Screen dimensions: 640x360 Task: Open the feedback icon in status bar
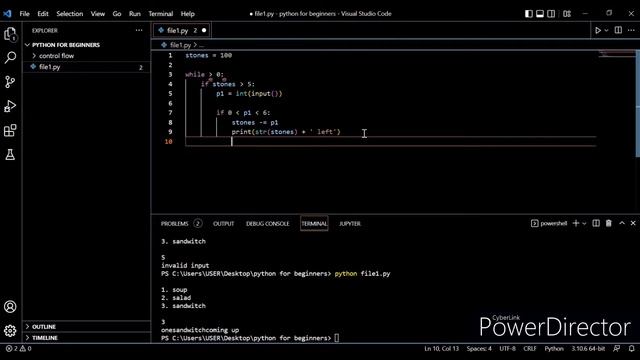(617, 349)
